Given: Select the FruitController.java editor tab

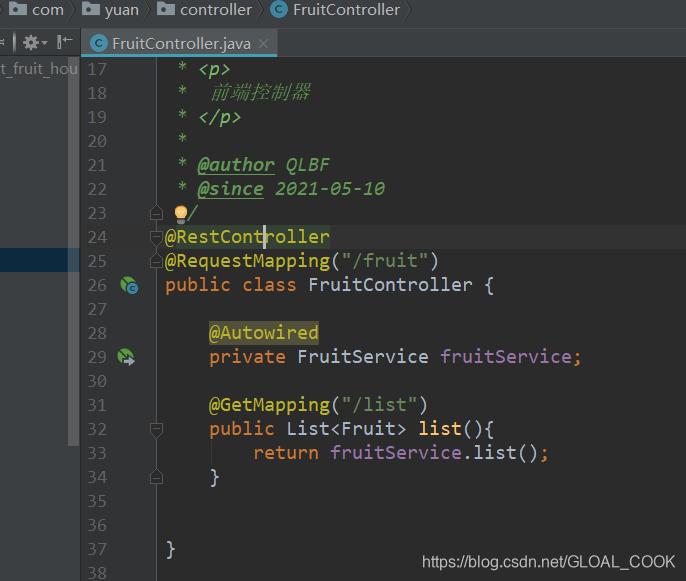Looking at the screenshot, I should click(x=179, y=43).
